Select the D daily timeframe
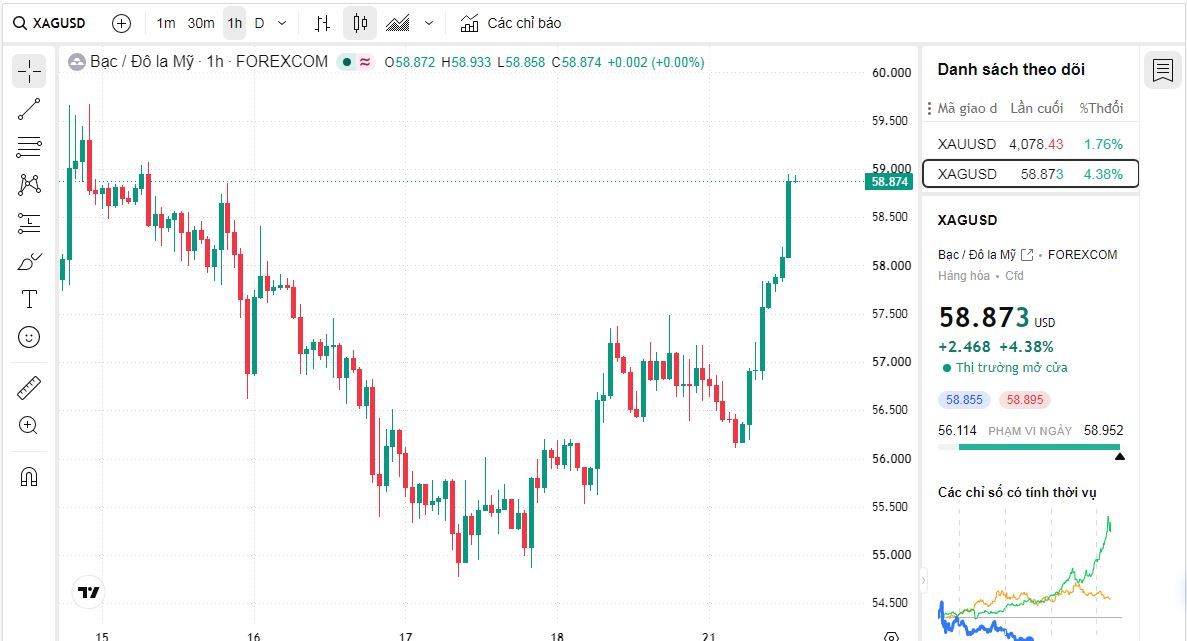The height and width of the screenshot is (641, 1187). (x=259, y=23)
